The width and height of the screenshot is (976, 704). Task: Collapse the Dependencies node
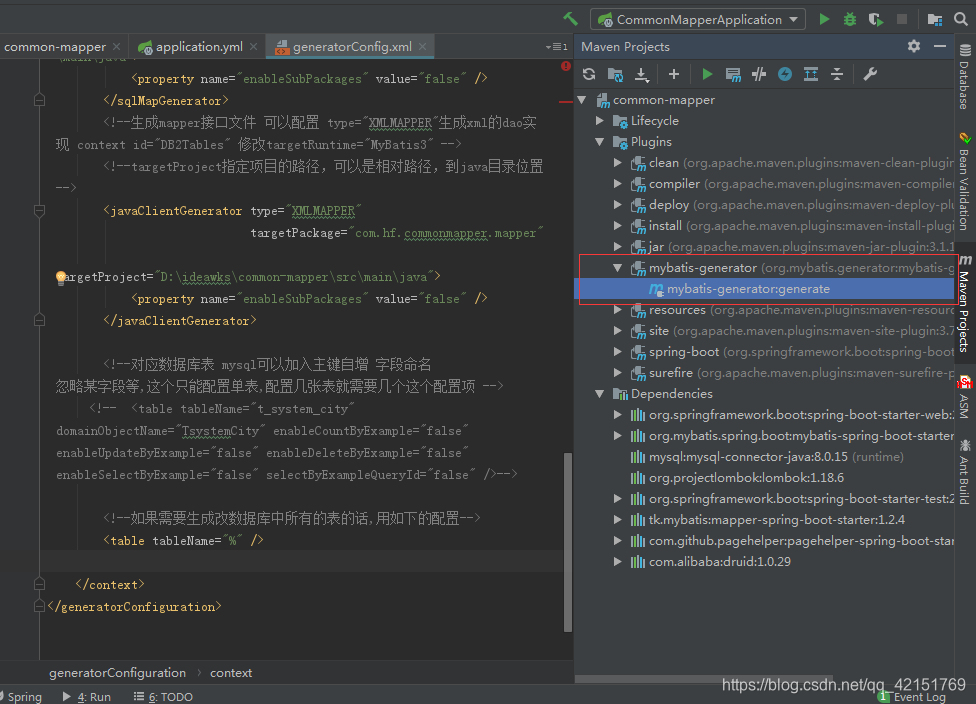[599, 394]
